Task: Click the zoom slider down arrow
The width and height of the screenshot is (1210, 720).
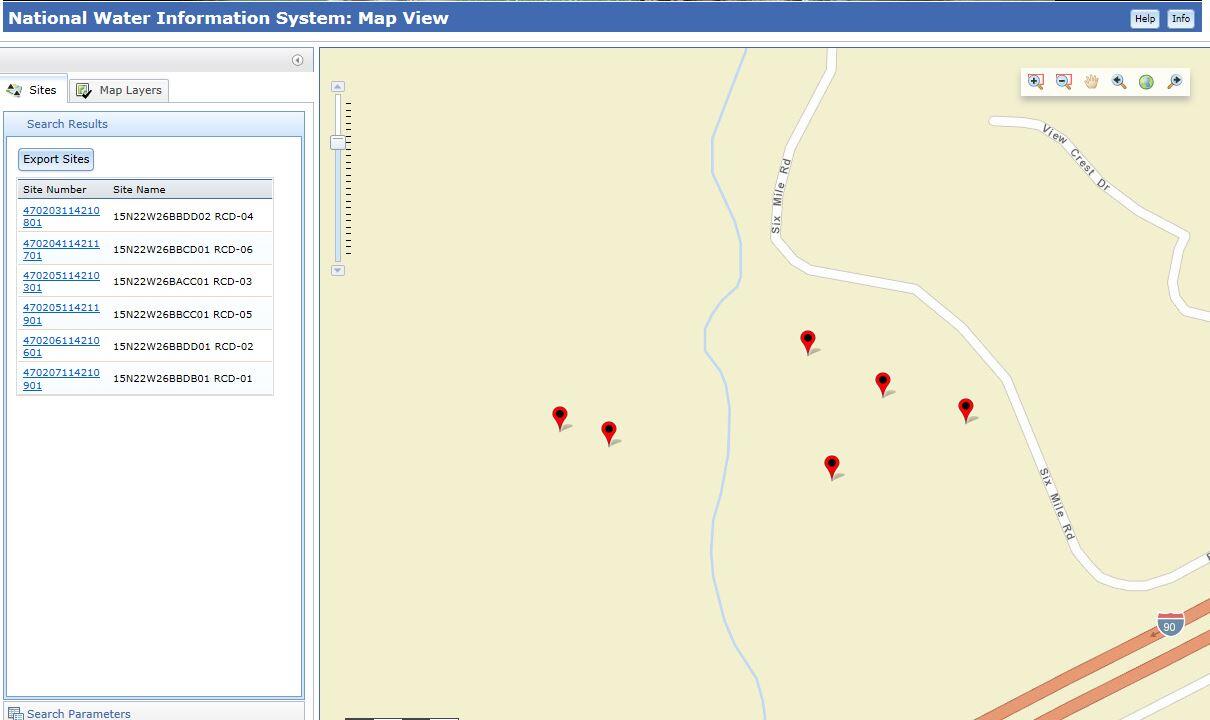Action: (338, 270)
